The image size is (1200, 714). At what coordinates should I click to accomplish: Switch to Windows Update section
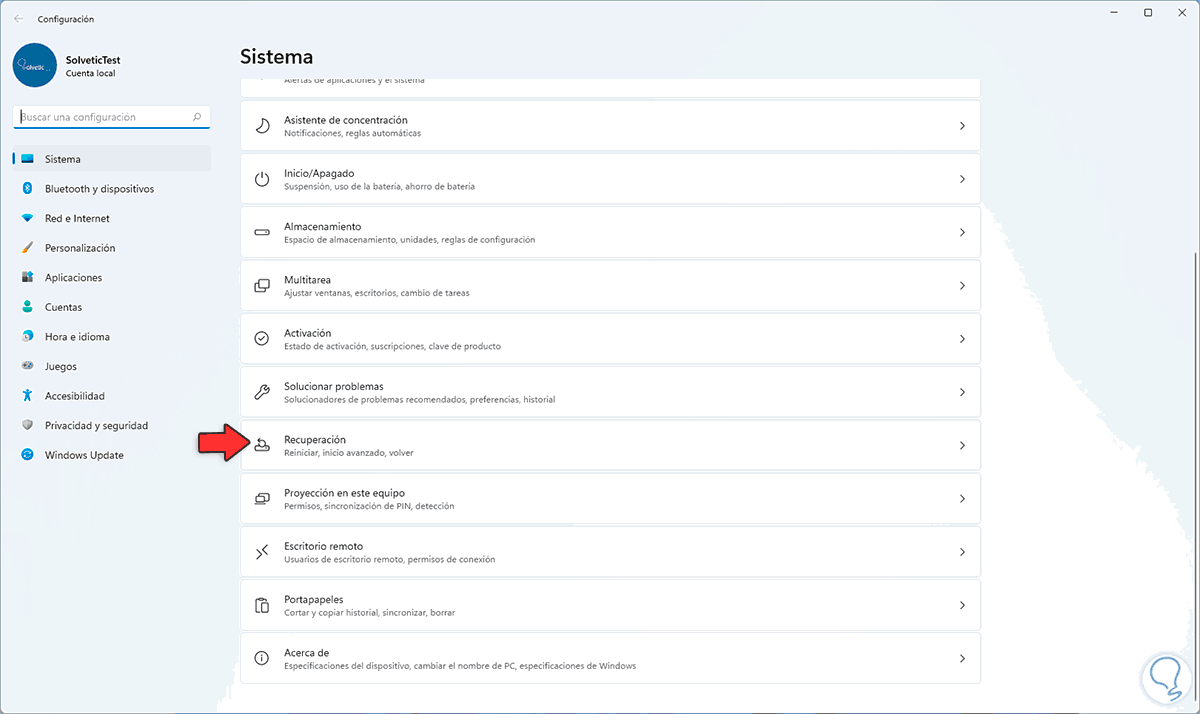[84, 455]
